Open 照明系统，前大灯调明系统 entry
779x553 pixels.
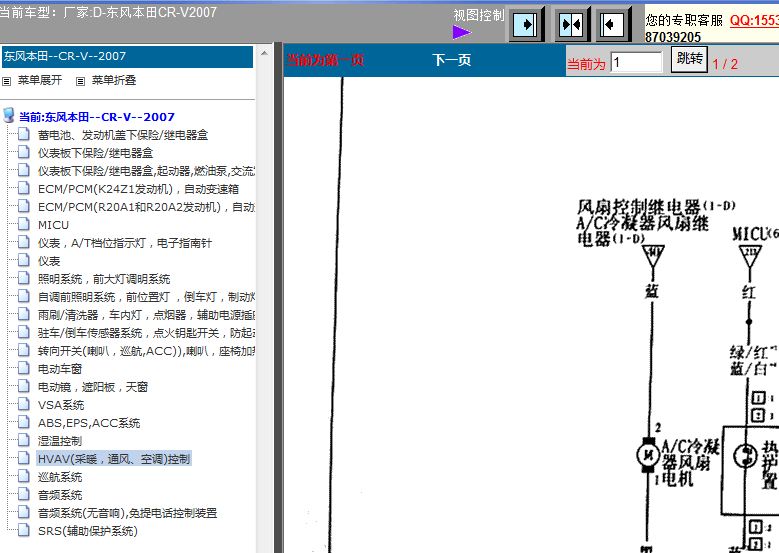[x=104, y=279]
